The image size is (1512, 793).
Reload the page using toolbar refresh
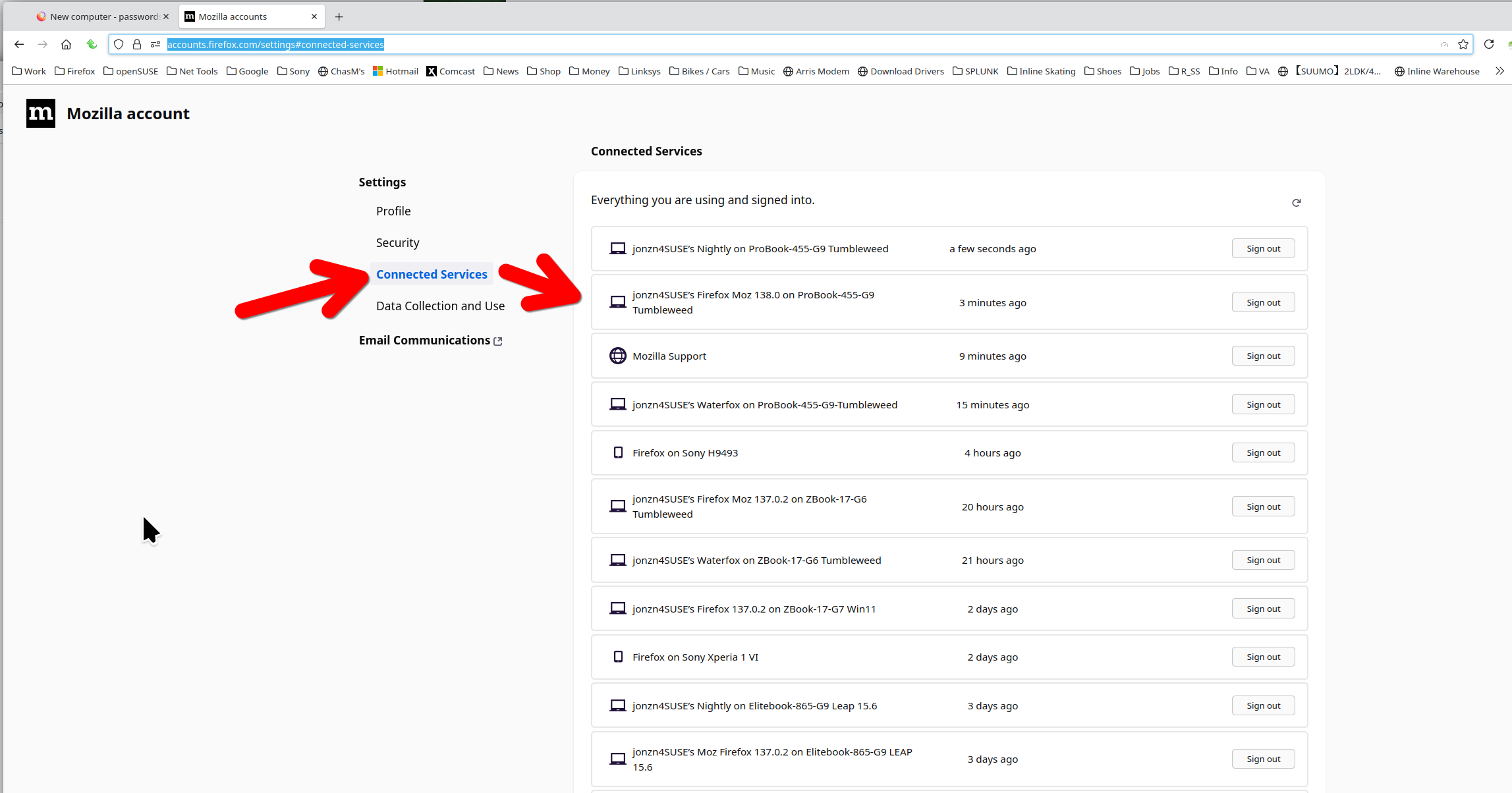pos(1489,44)
